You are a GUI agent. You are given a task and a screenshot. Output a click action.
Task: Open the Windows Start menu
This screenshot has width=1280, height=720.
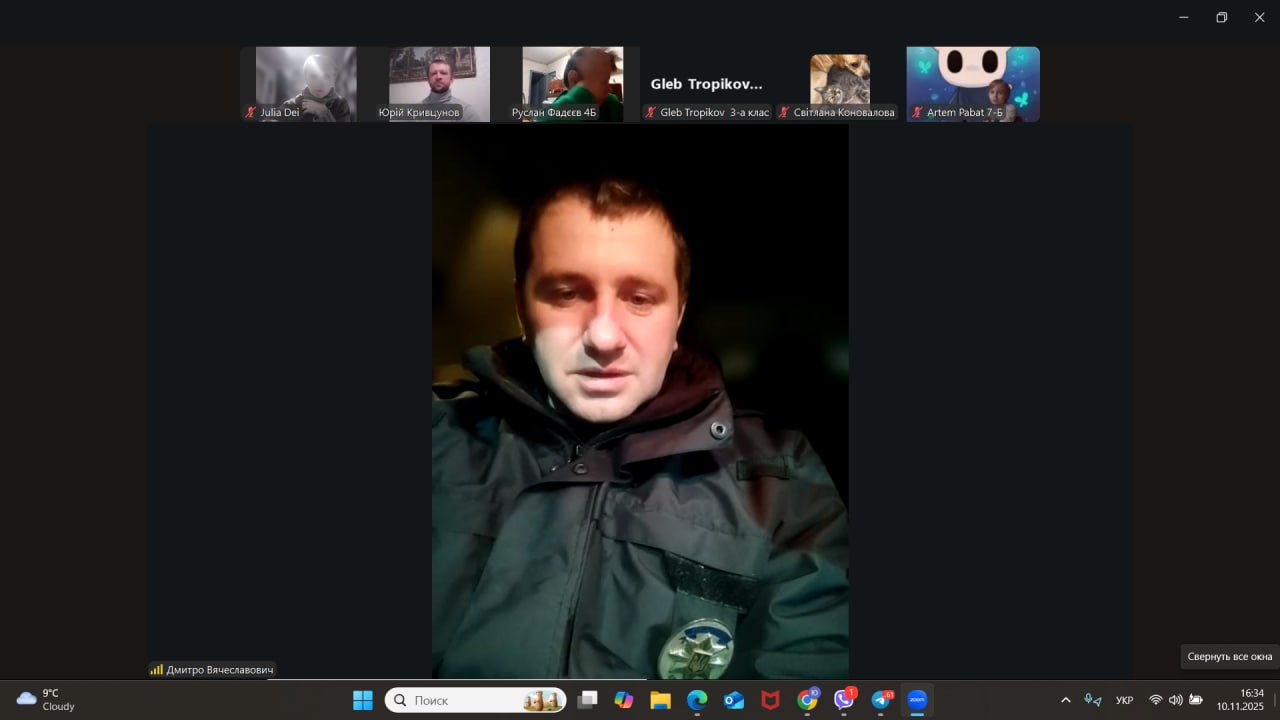(363, 700)
